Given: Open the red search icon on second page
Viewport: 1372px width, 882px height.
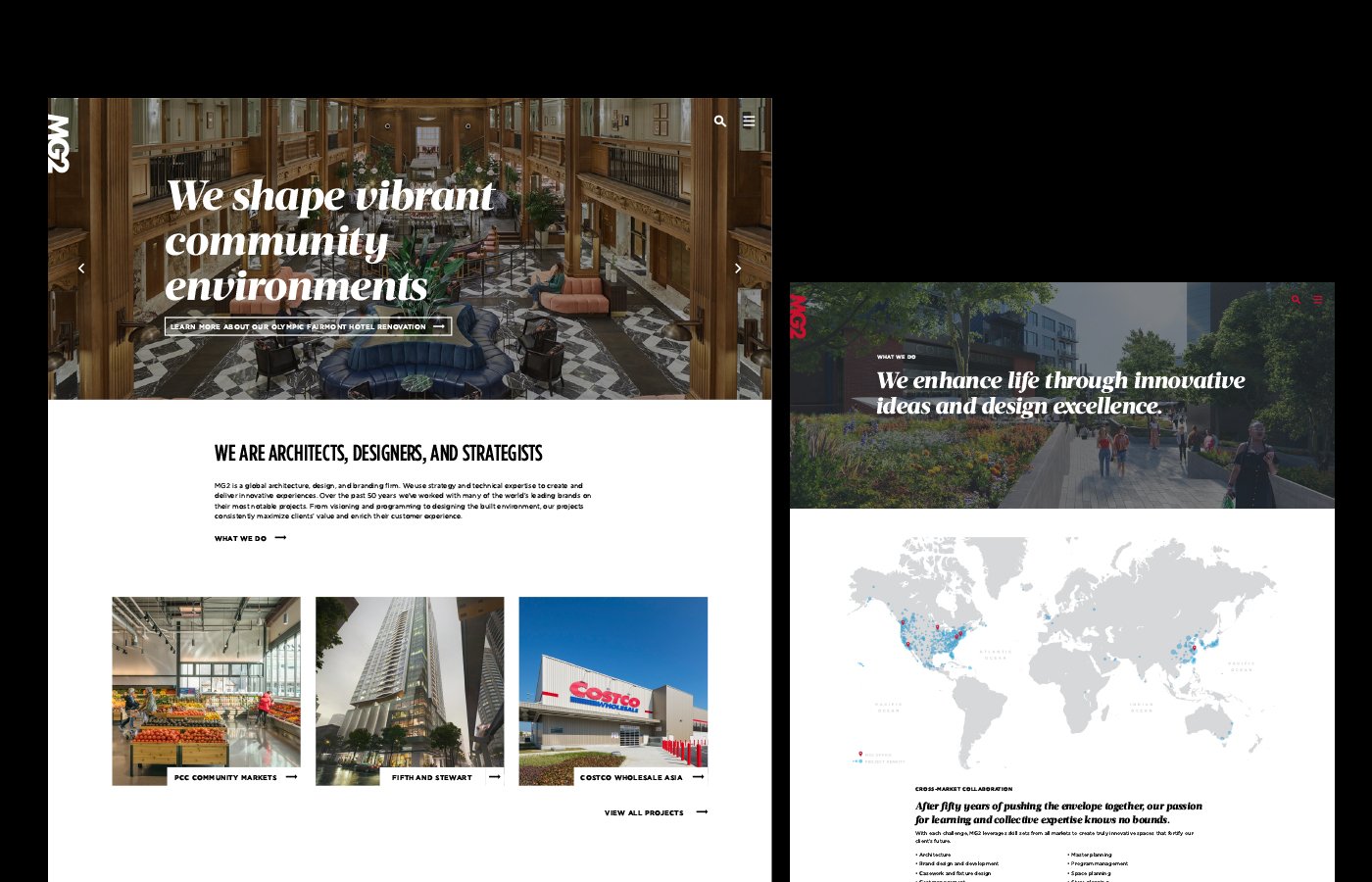Looking at the screenshot, I should (1296, 300).
